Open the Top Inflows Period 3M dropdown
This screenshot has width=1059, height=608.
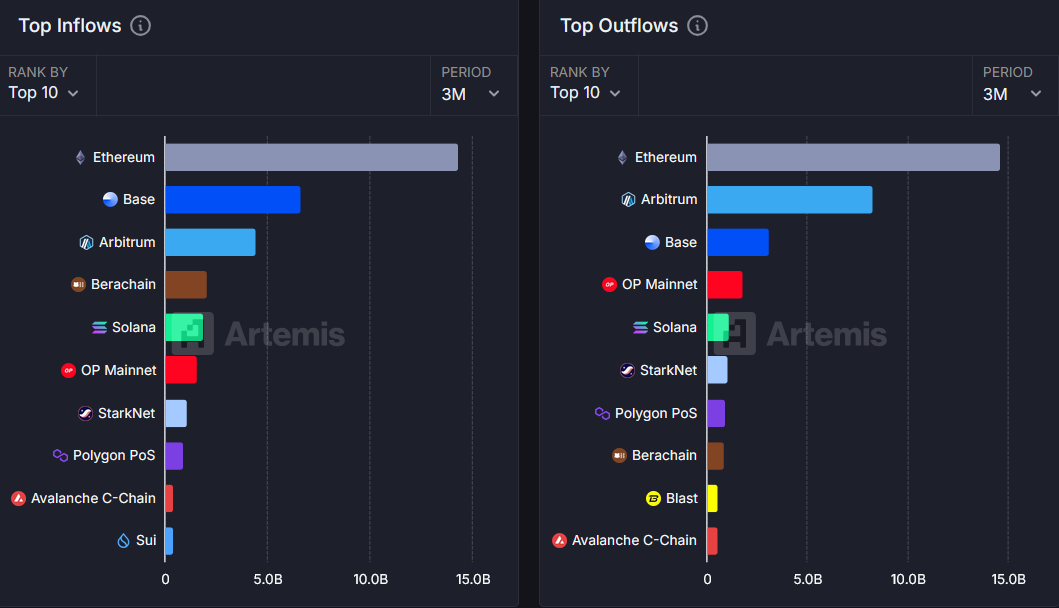[x=470, y=94]
